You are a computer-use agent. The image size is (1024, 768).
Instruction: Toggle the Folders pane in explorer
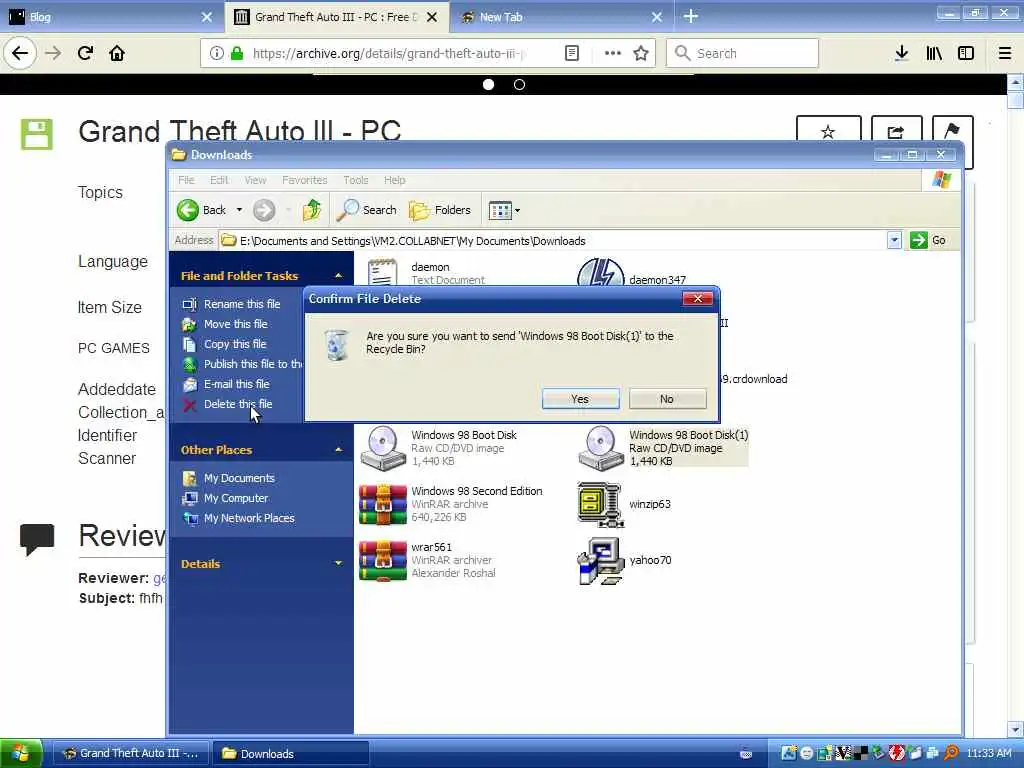(440, 210)
